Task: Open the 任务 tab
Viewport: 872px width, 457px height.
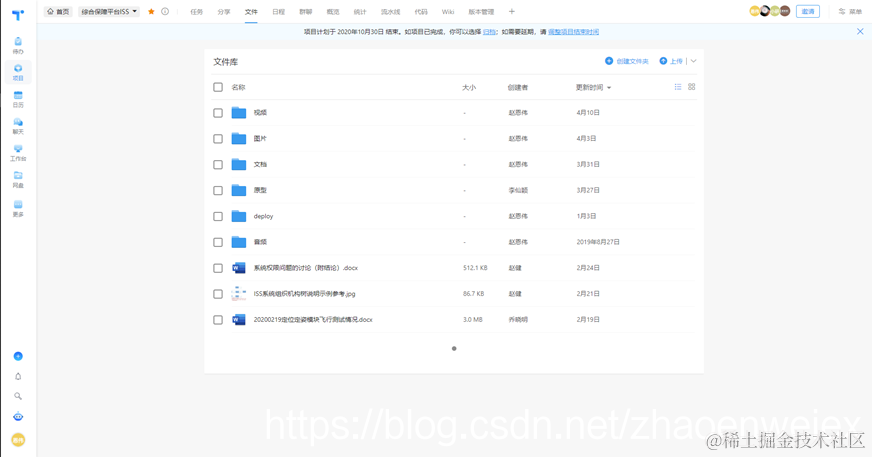Action: pos(197,12)
